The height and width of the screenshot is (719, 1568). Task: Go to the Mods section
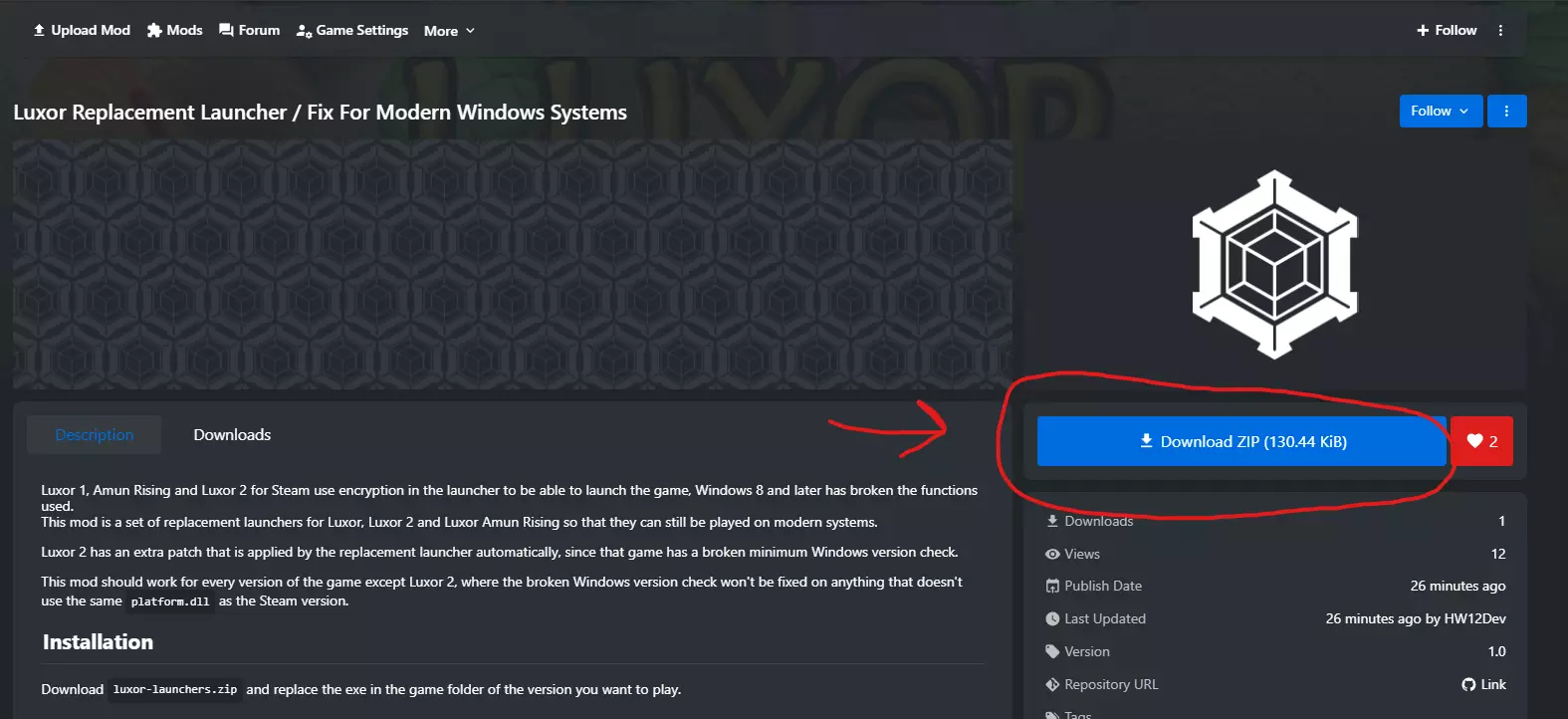pos(175,30)
